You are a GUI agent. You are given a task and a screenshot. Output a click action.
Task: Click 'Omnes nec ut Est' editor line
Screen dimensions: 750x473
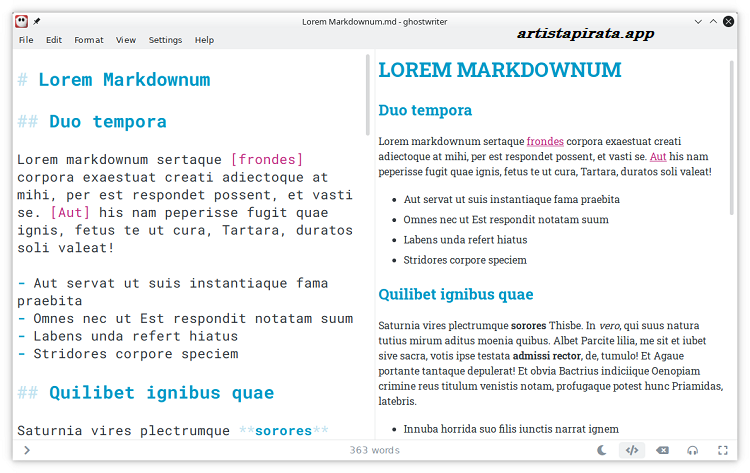[185, 319]
